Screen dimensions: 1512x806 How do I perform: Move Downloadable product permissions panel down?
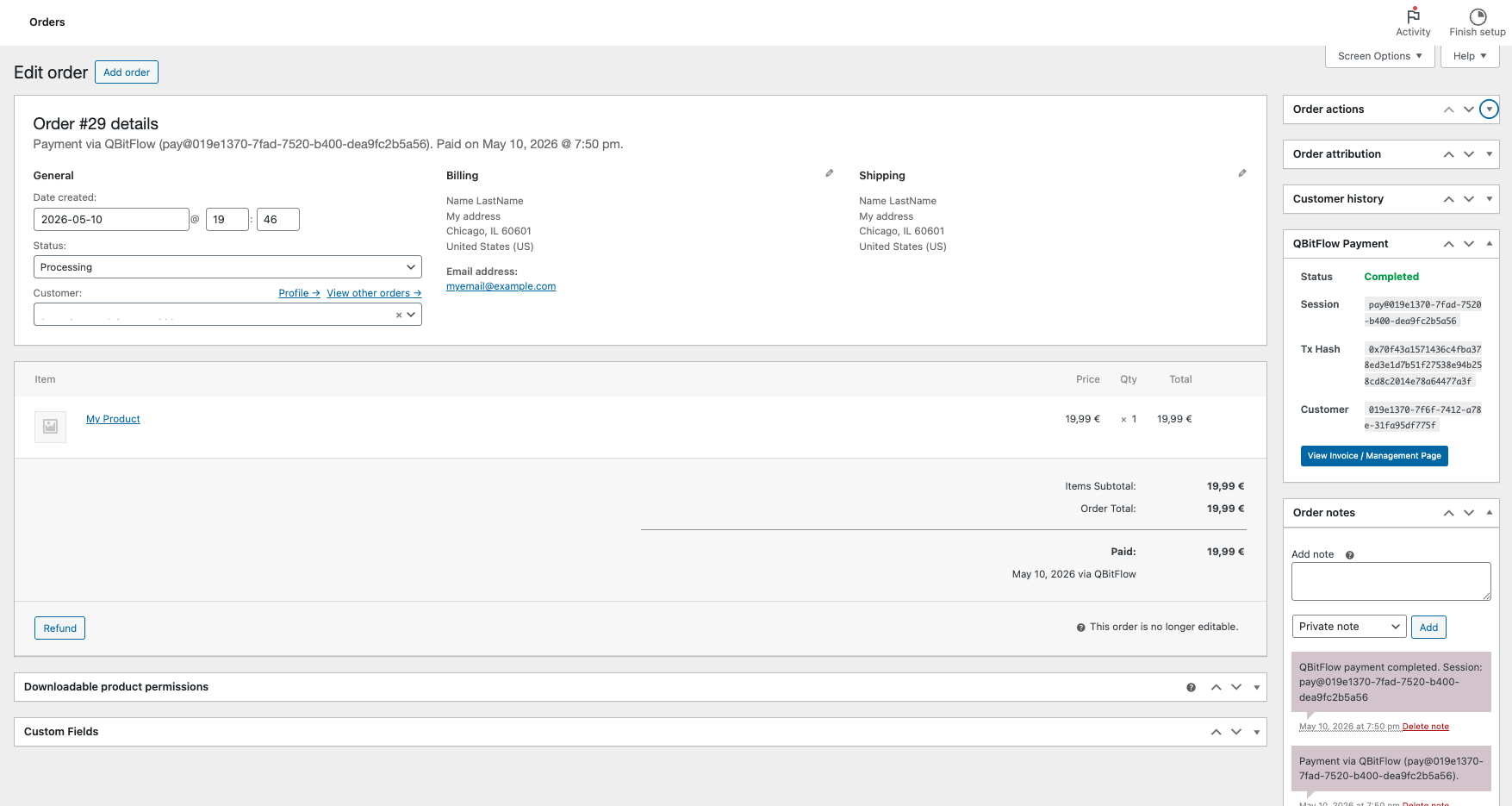point(1236,687)
